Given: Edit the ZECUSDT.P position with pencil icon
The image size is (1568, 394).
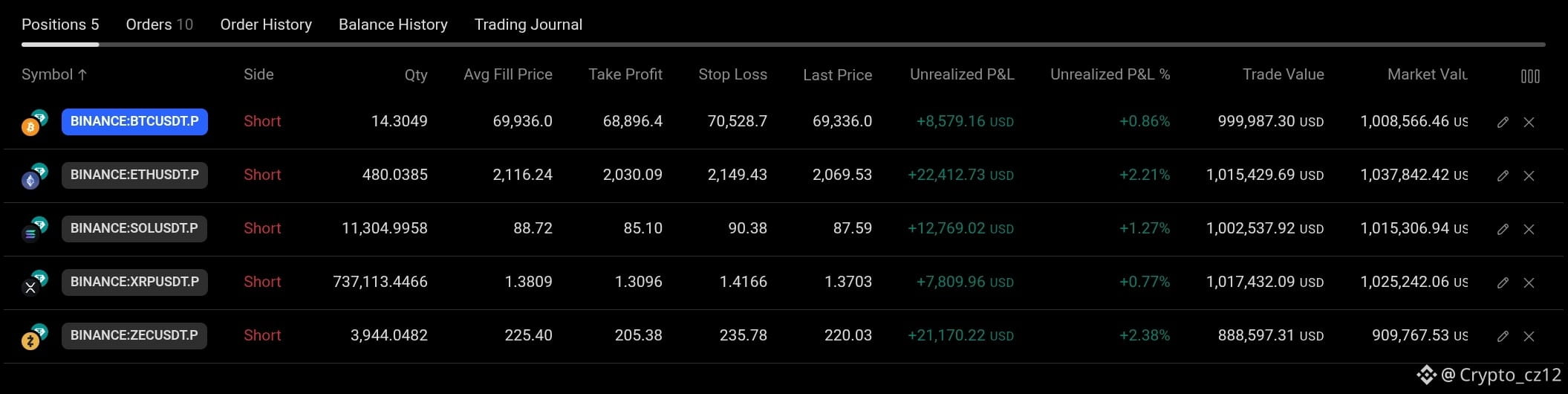Looking at the screenshot, I should click(x=1503, y=336).
